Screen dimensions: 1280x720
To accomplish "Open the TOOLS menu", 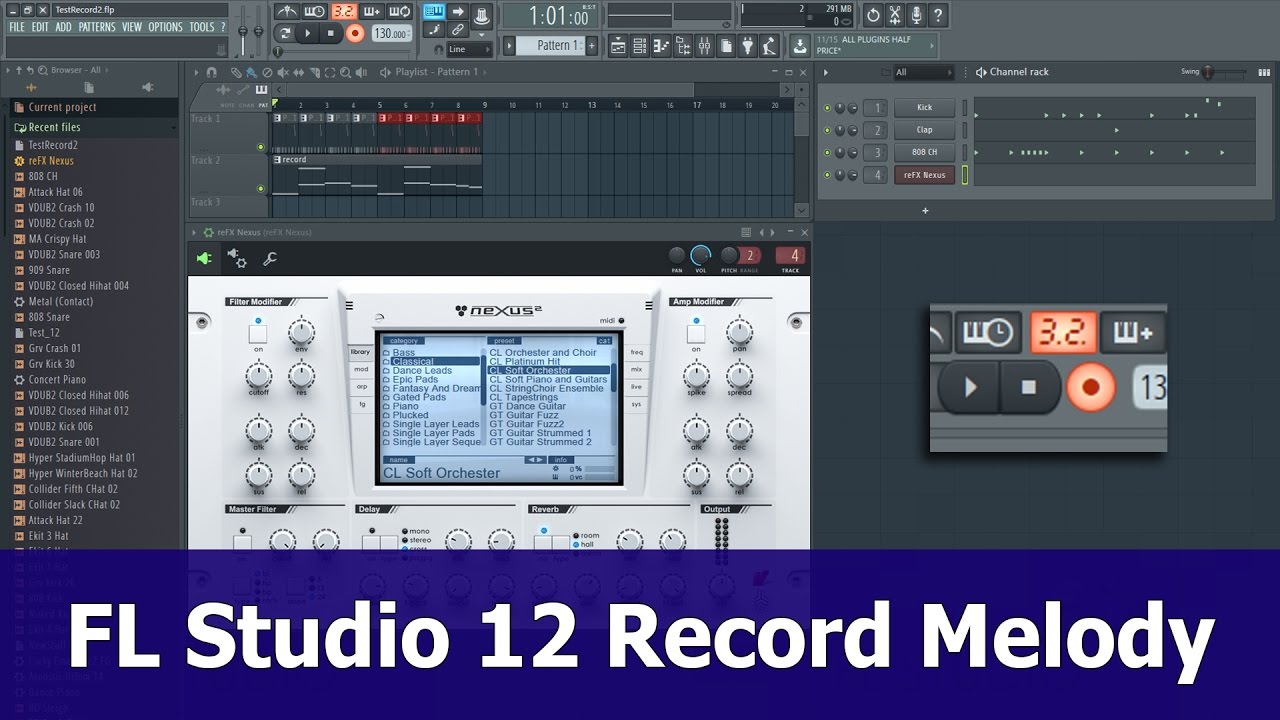I will click(x=202, y=27).
